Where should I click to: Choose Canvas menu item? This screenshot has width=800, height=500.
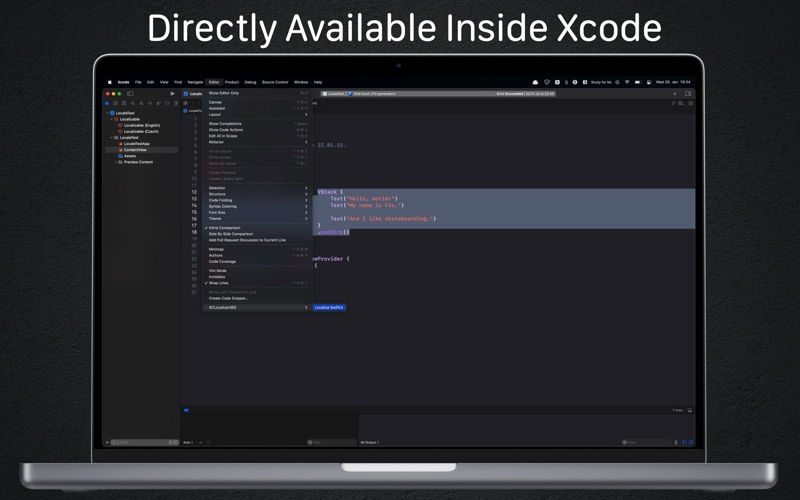click(x=255, y=103)
